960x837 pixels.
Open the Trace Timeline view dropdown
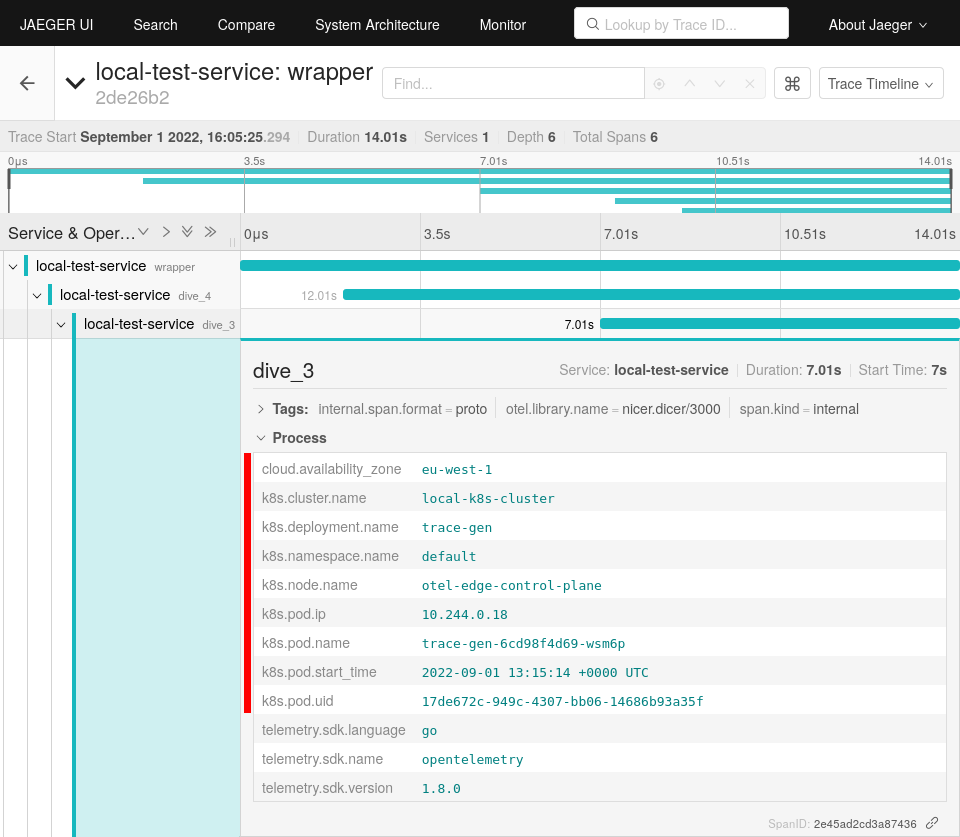(881, 84)
